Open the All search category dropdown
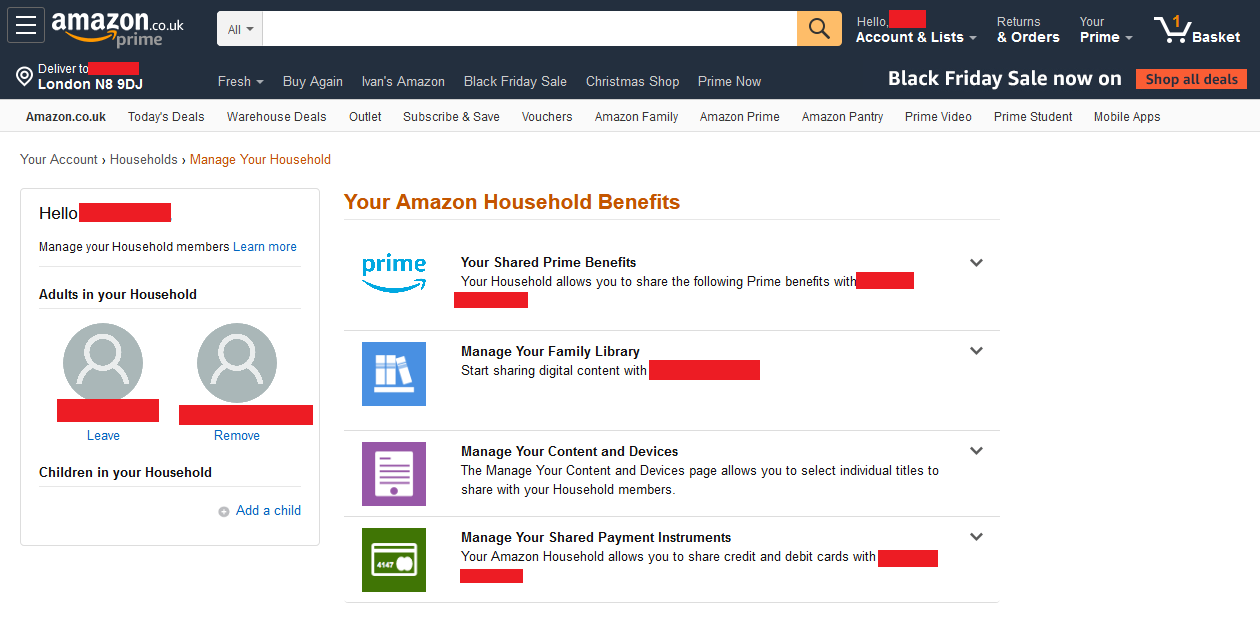 coord(240,29)
